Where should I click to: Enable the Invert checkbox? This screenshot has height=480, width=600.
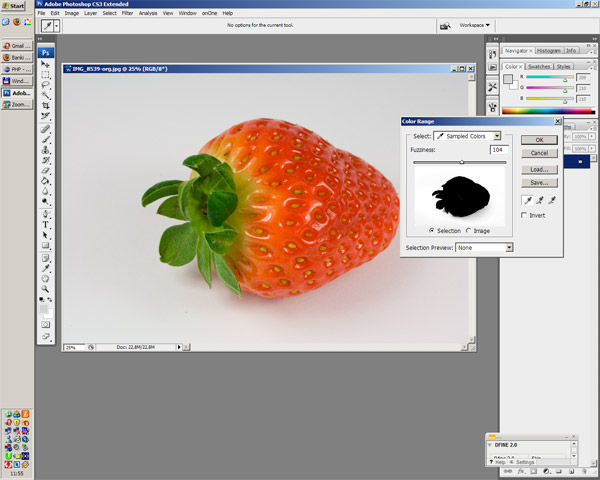[526, 215]
